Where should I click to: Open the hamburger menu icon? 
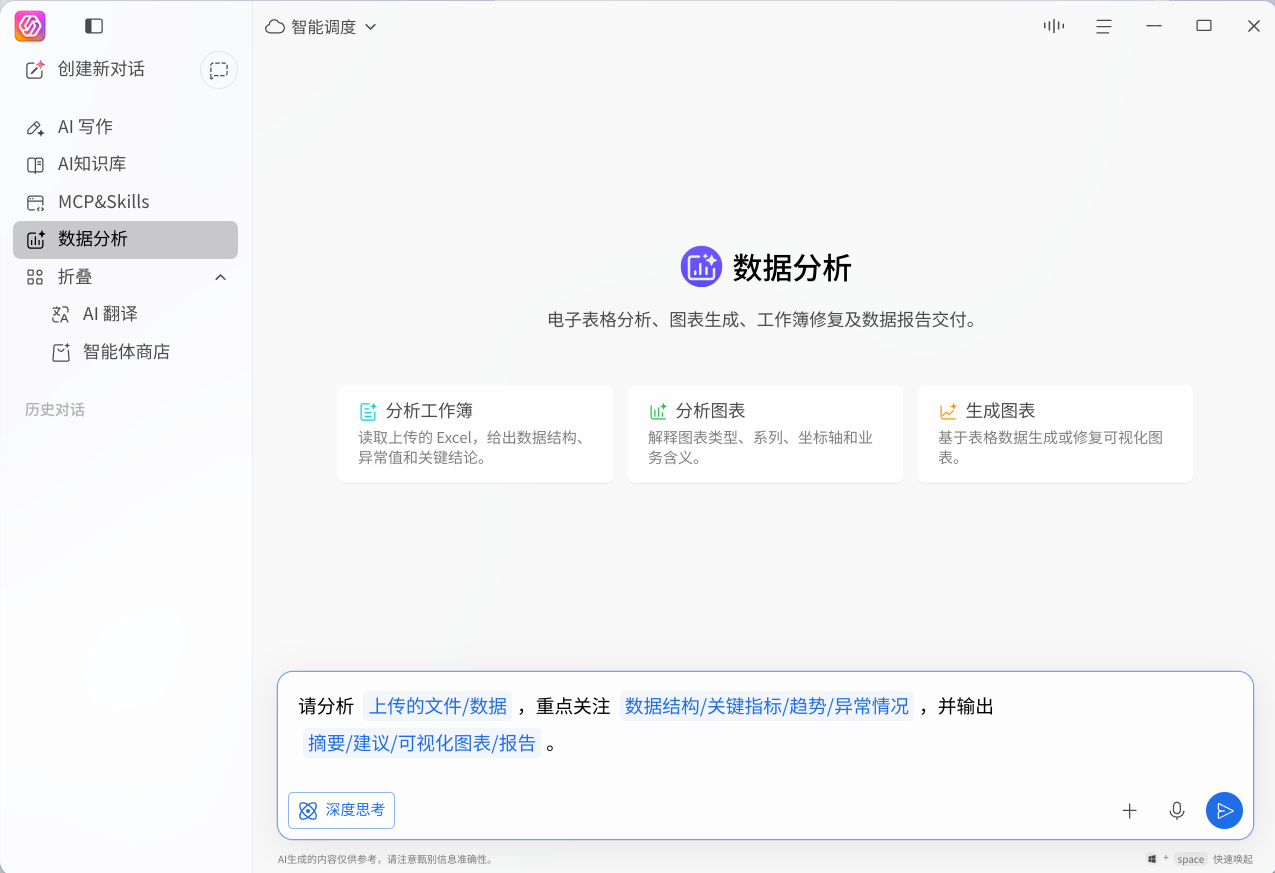point(1104,27)
